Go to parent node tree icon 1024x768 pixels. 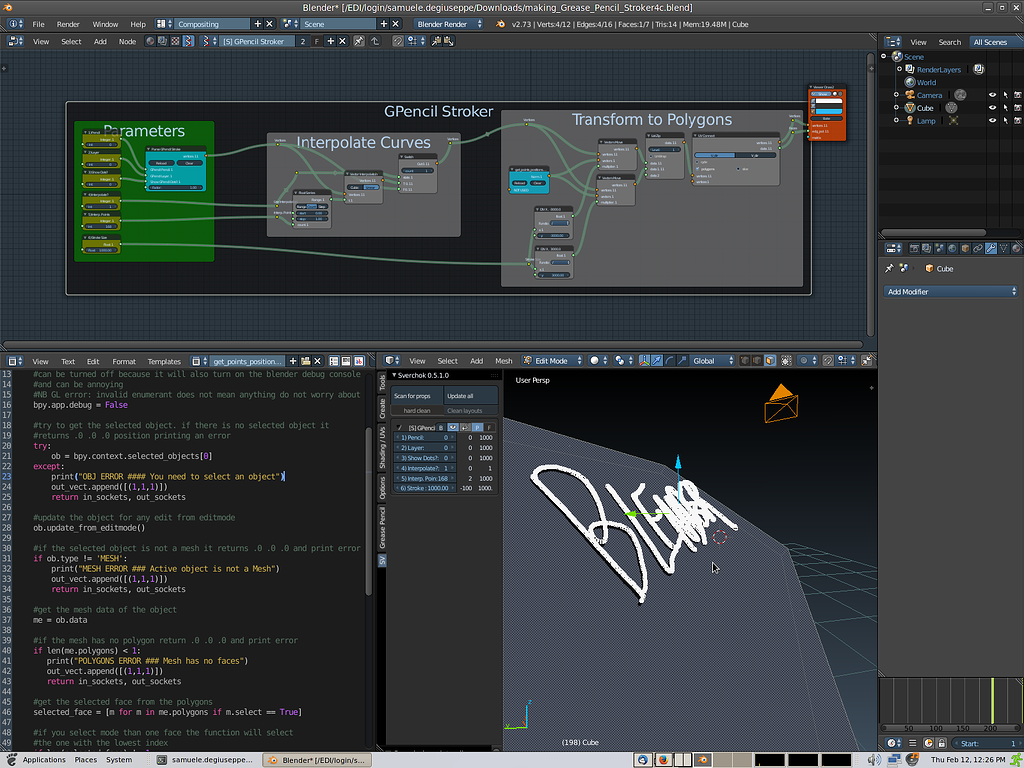click(375, 41)
